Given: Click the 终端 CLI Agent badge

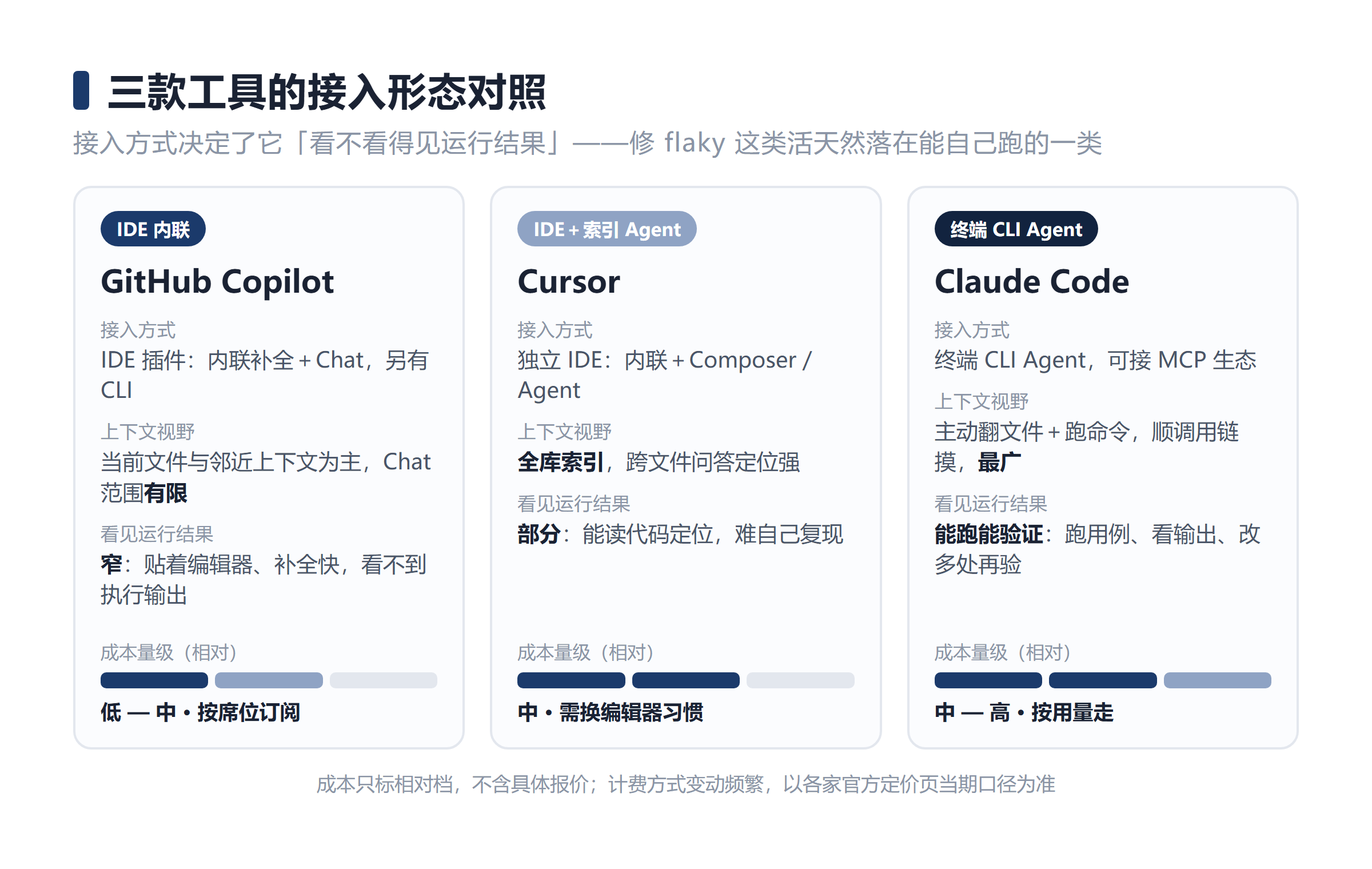Looking at the screenshot, I should click(1016, 229).
